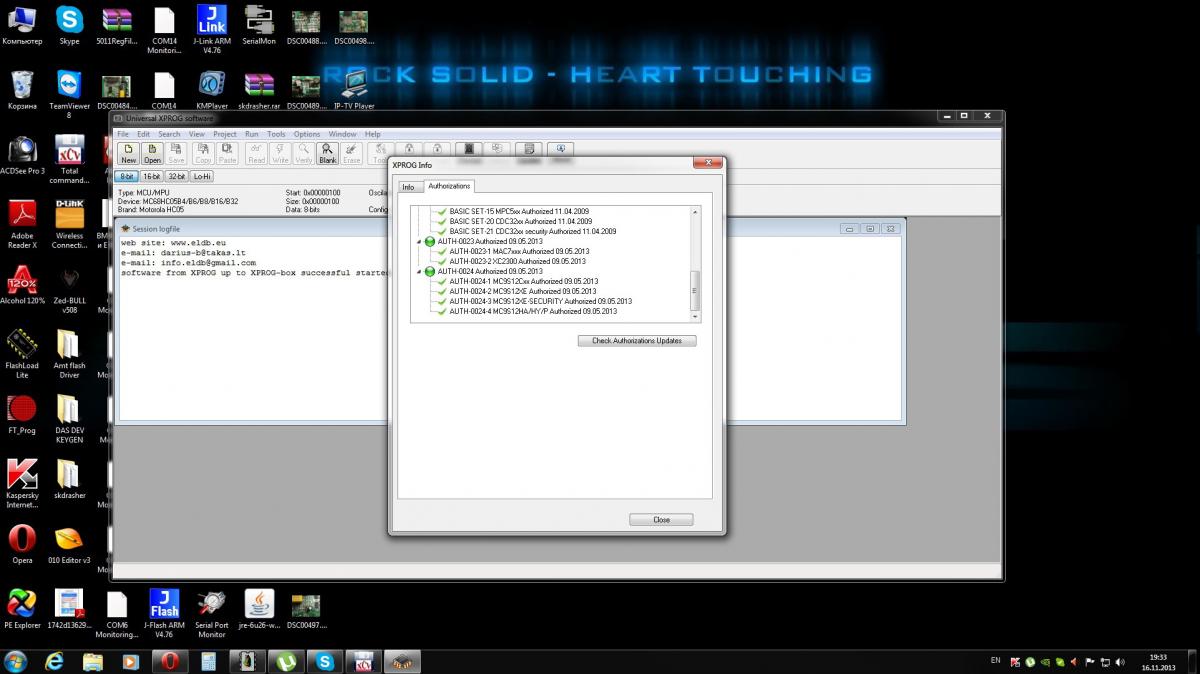
Task: Launch SerialMon desktop icon
Action: 259,22
